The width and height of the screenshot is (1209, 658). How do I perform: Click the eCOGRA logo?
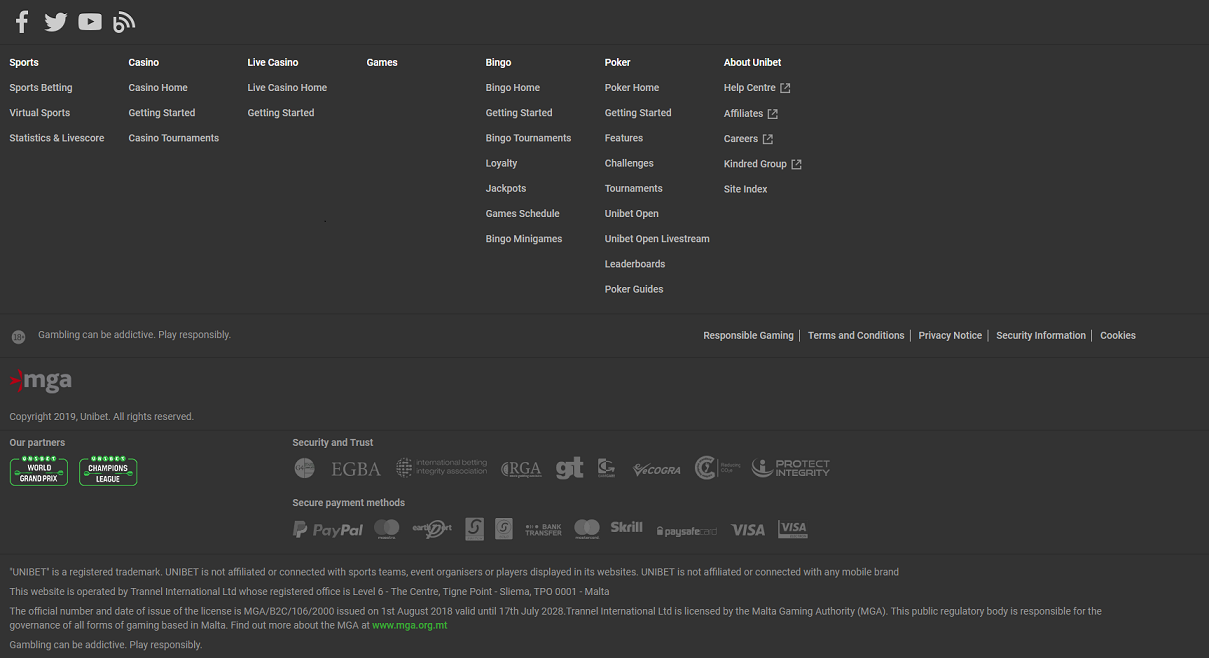657,469
